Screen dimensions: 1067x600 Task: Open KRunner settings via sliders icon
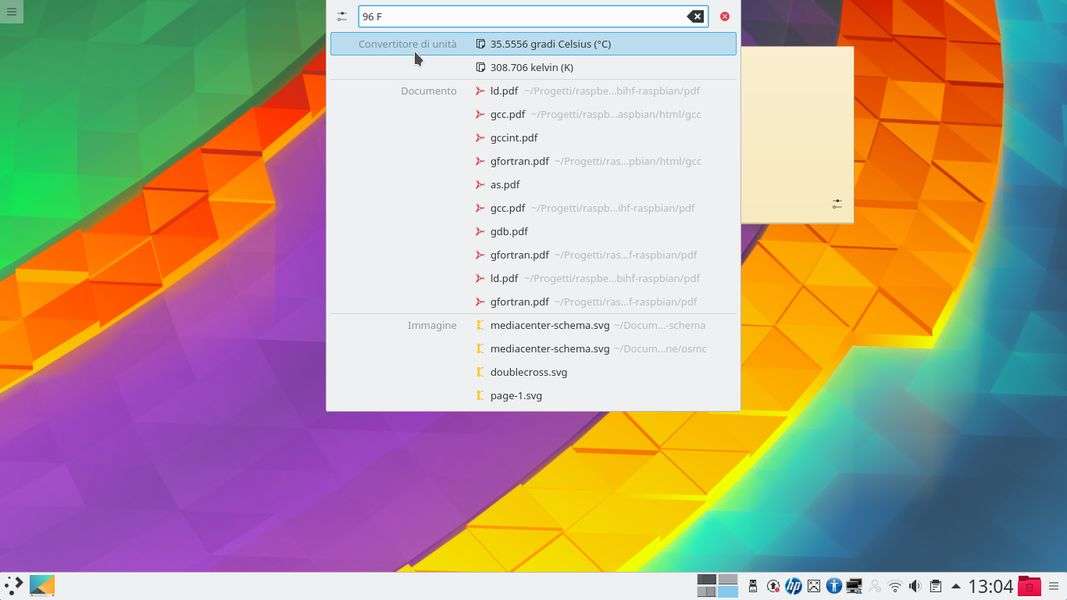342,17
